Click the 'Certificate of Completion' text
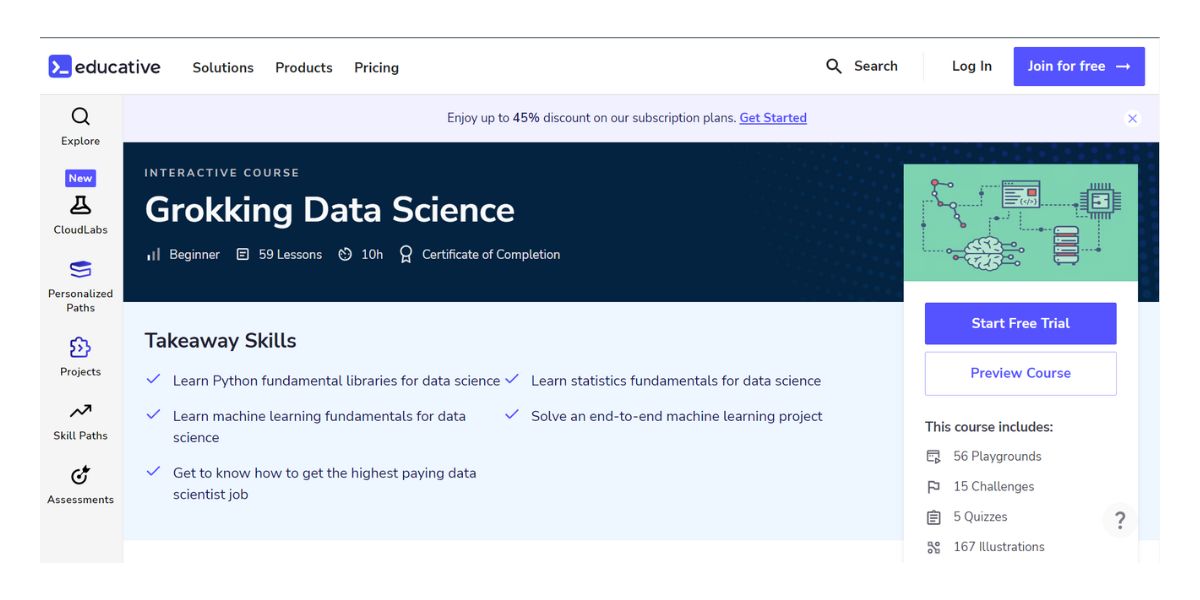Viewport: 1200px width, 600px height. pyautogui.click(x=491, y=255)
